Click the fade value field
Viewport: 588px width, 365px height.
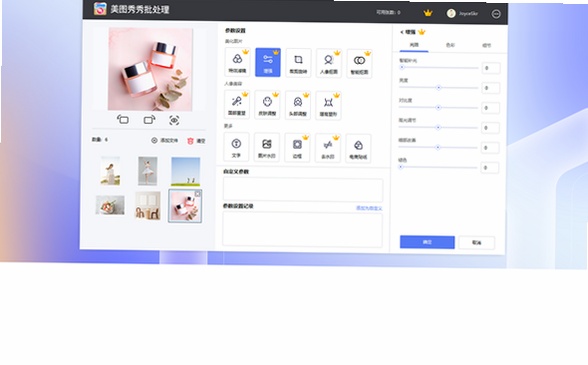coord(490,168)
